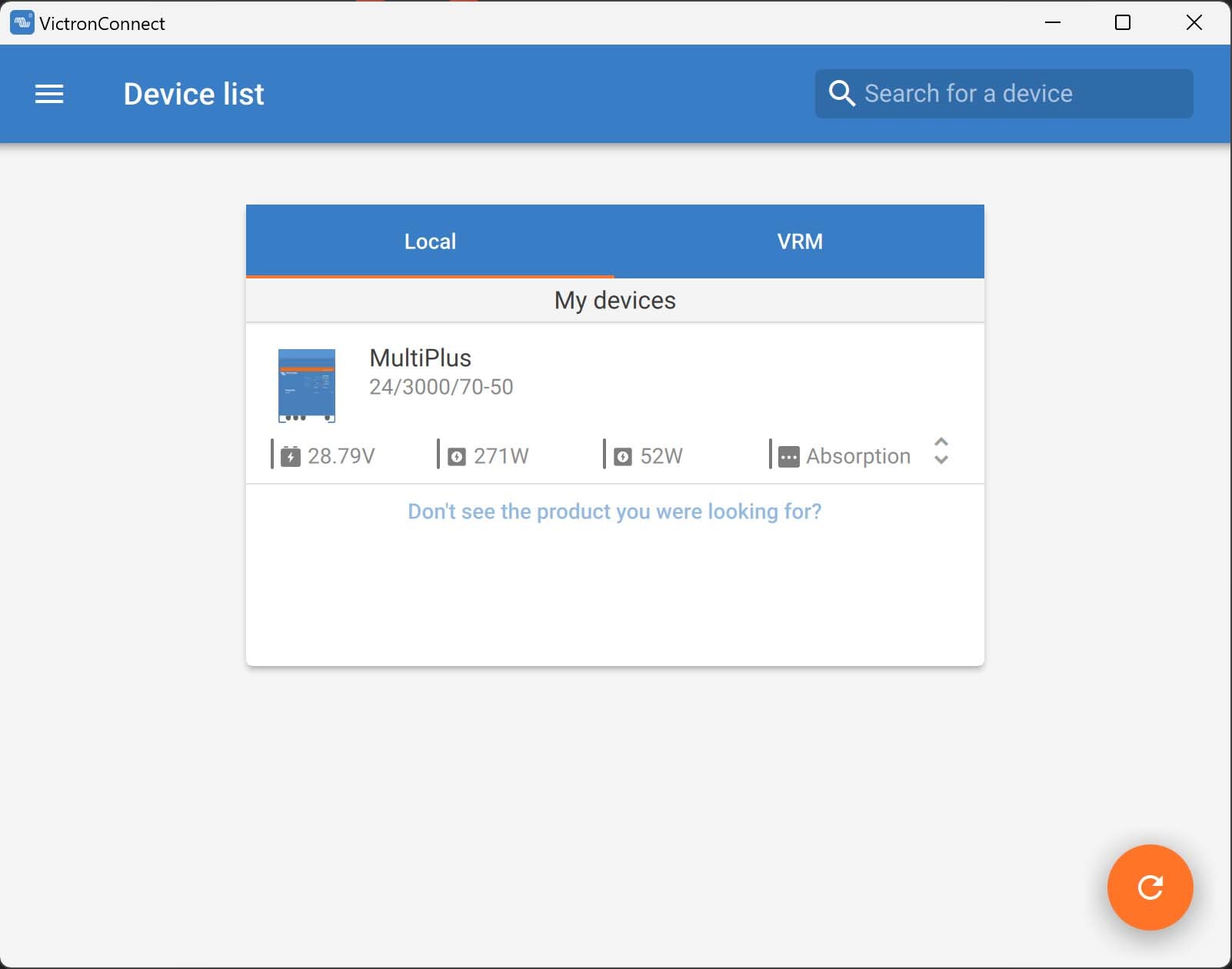Click the power icon beside 271W
This screenshot has height=969, width=1232.
(x=457, y=457)
